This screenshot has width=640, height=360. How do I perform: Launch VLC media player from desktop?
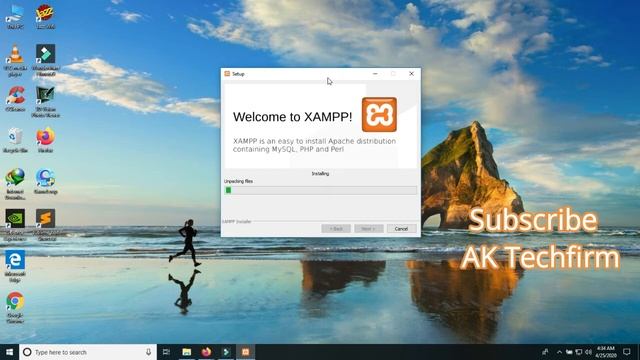click(15, 60)
